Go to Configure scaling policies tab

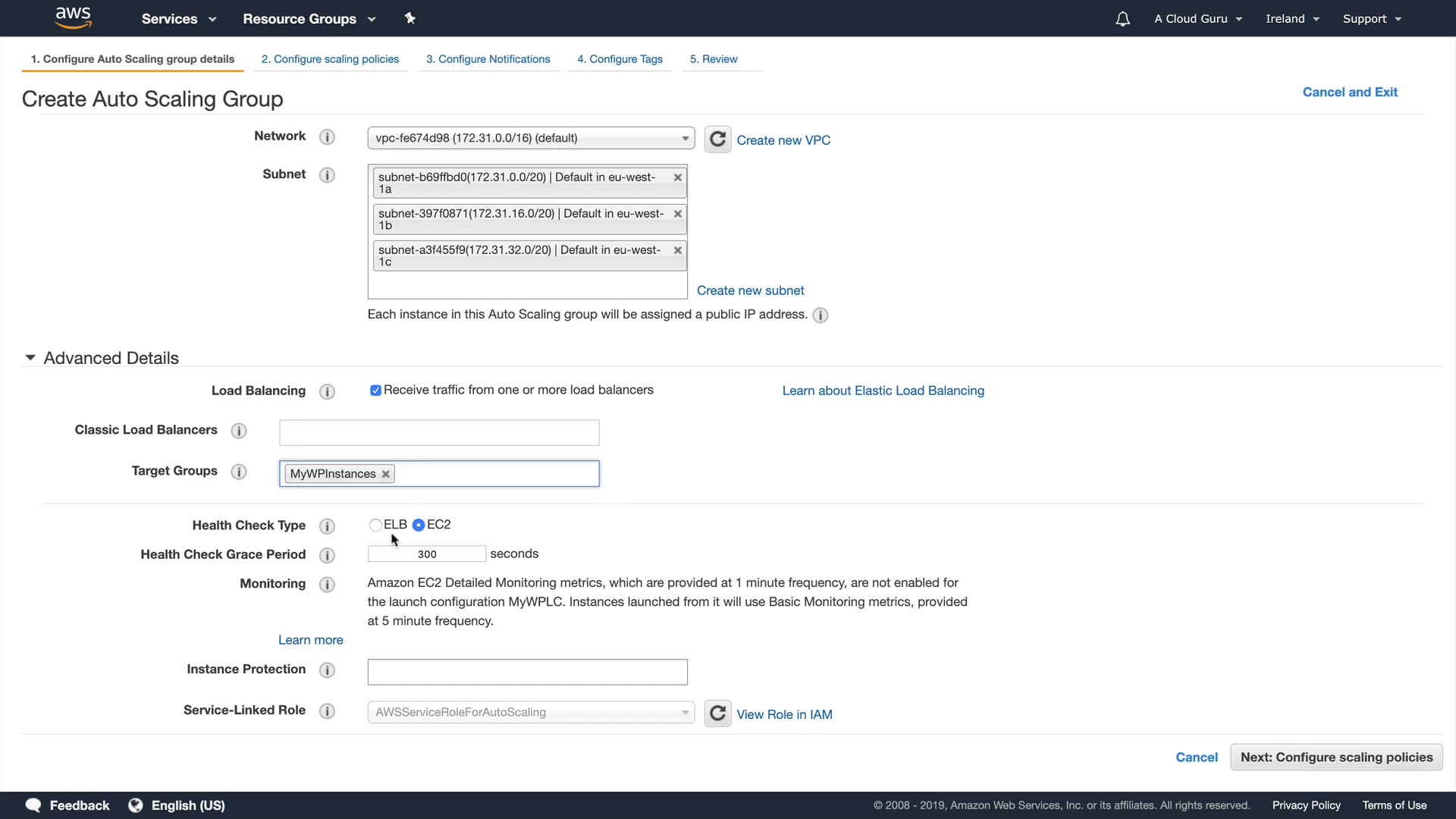pos(330,59)
